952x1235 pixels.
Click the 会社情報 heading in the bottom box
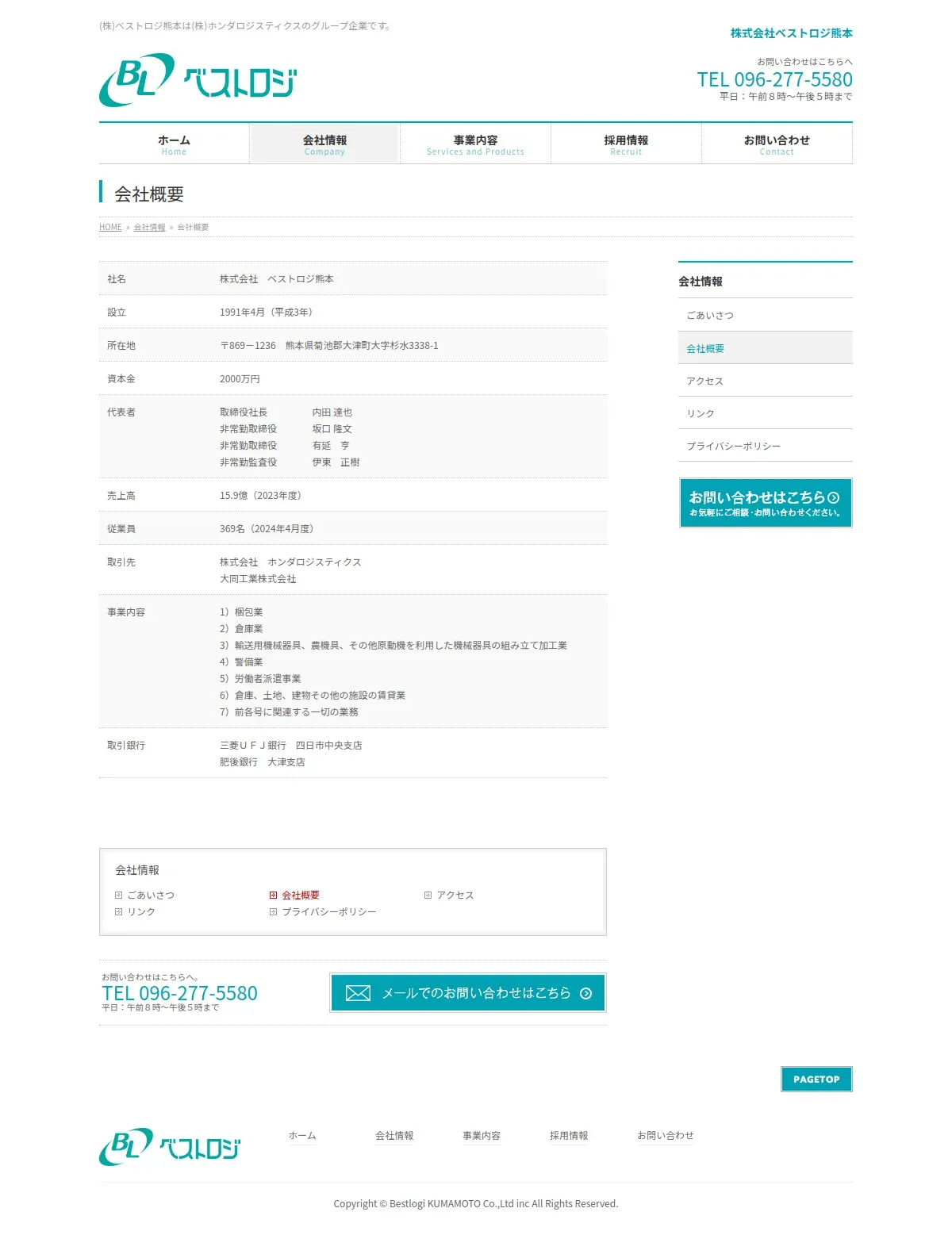pos(137,870)
